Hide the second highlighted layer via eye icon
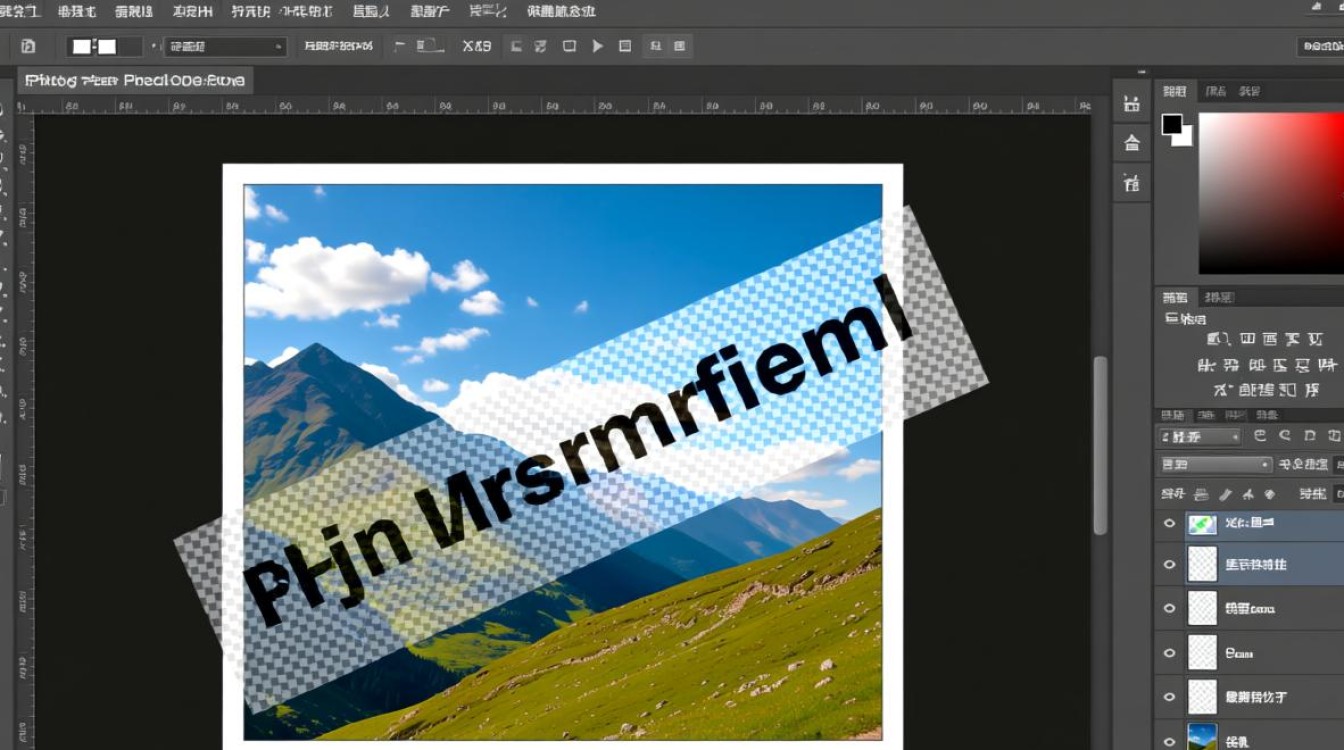Screen dimensions: 1344x750 coord(1169,565)
